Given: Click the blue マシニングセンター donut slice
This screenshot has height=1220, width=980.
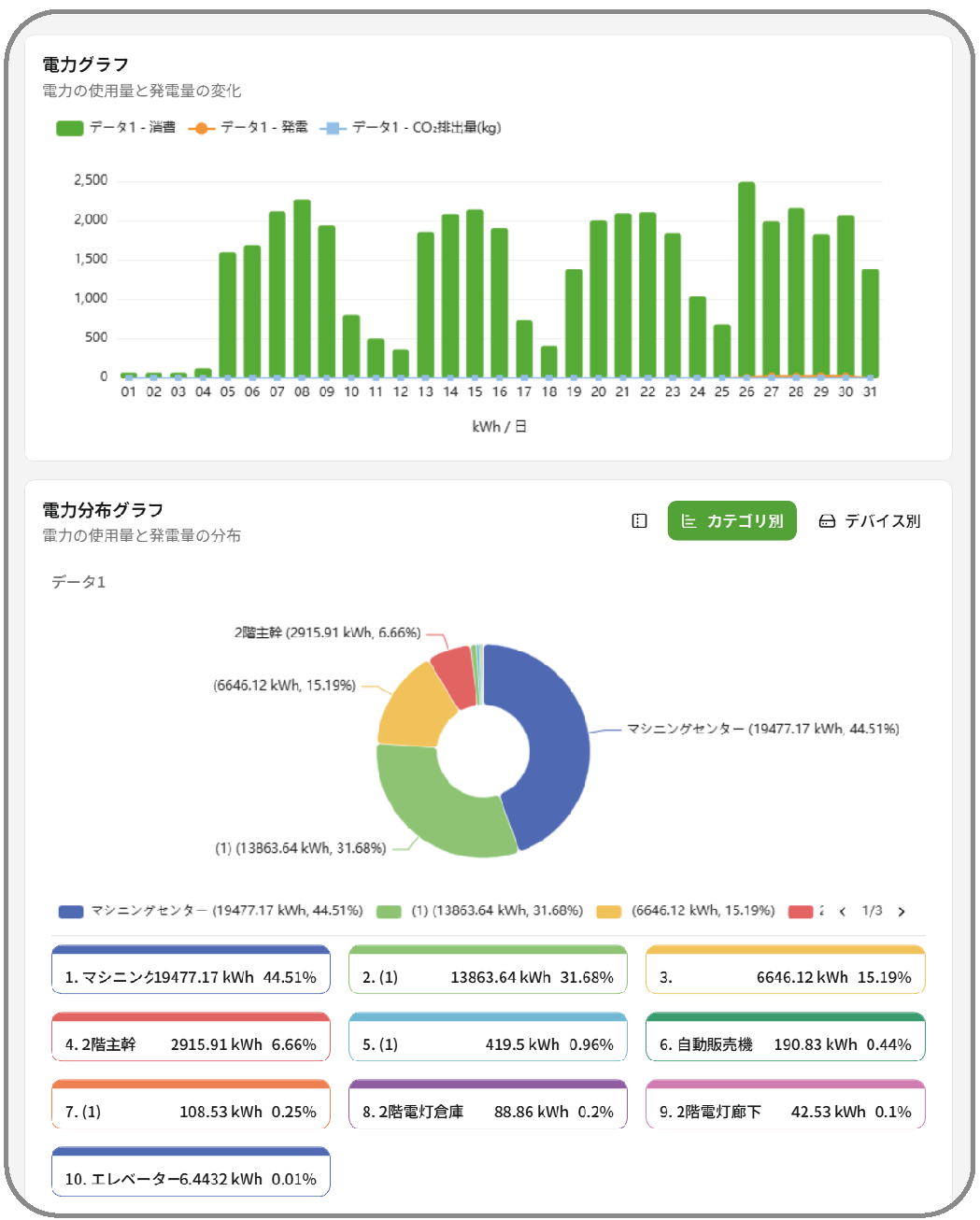Looking at the screenshot, I should point(551,738).
